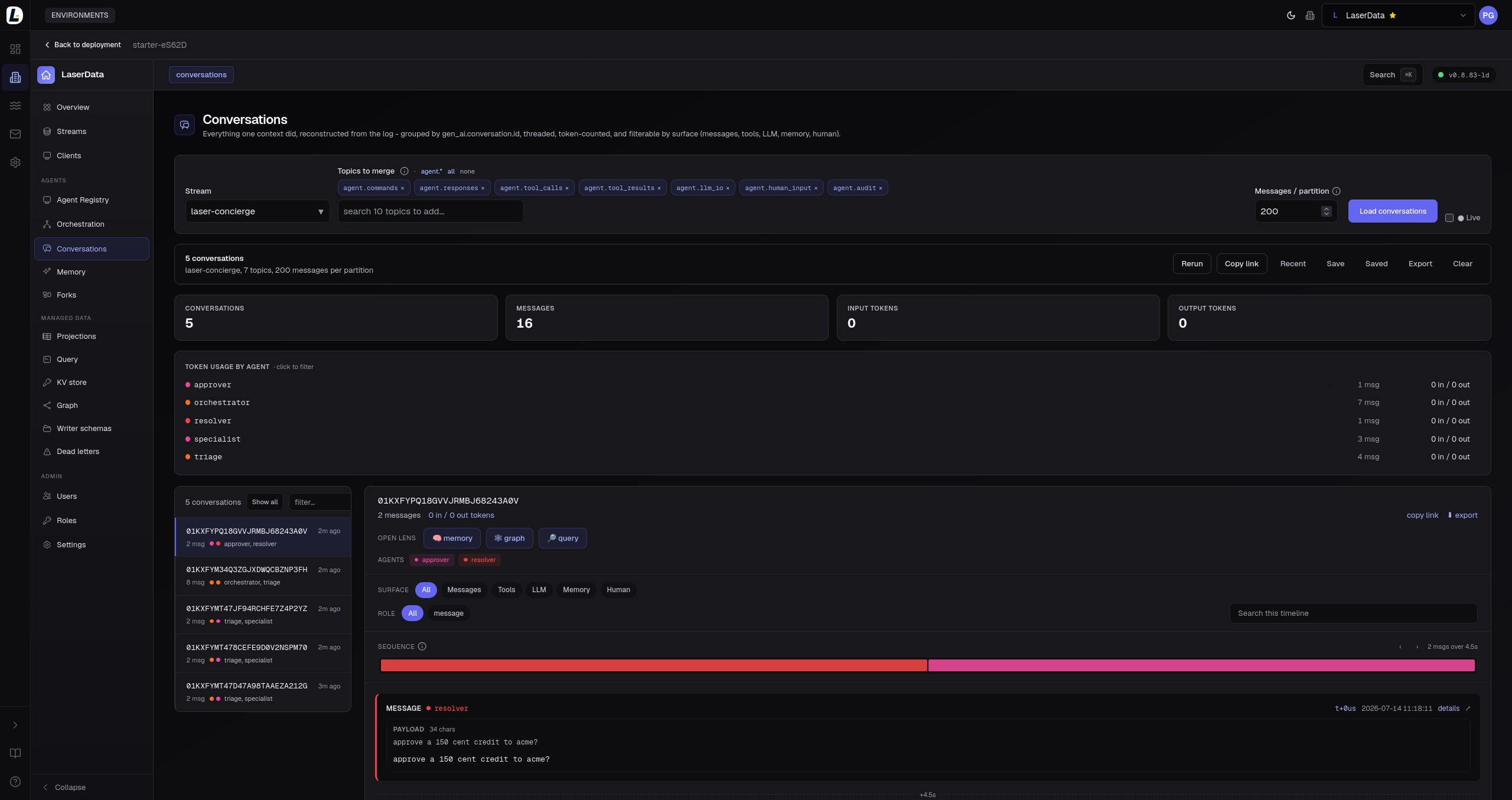This screenshot has width=1512, height=800.
Task: Open Agent Registry in sidebar
Action: [92, 200]
